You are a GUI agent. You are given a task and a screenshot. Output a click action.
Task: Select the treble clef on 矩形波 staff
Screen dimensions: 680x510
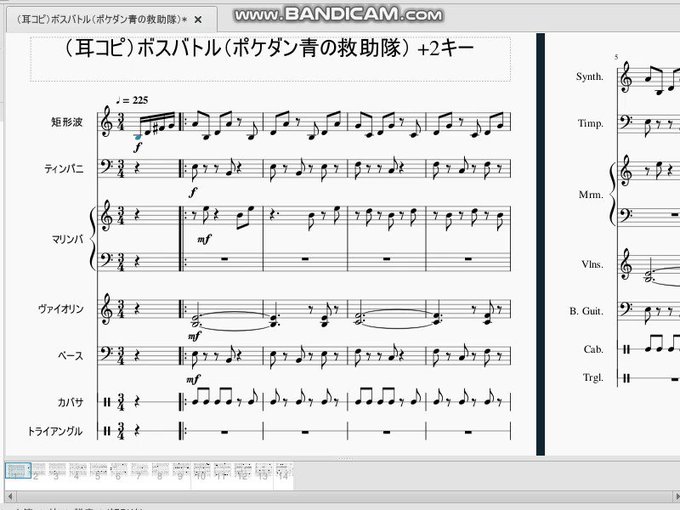(x=106, y=122)
